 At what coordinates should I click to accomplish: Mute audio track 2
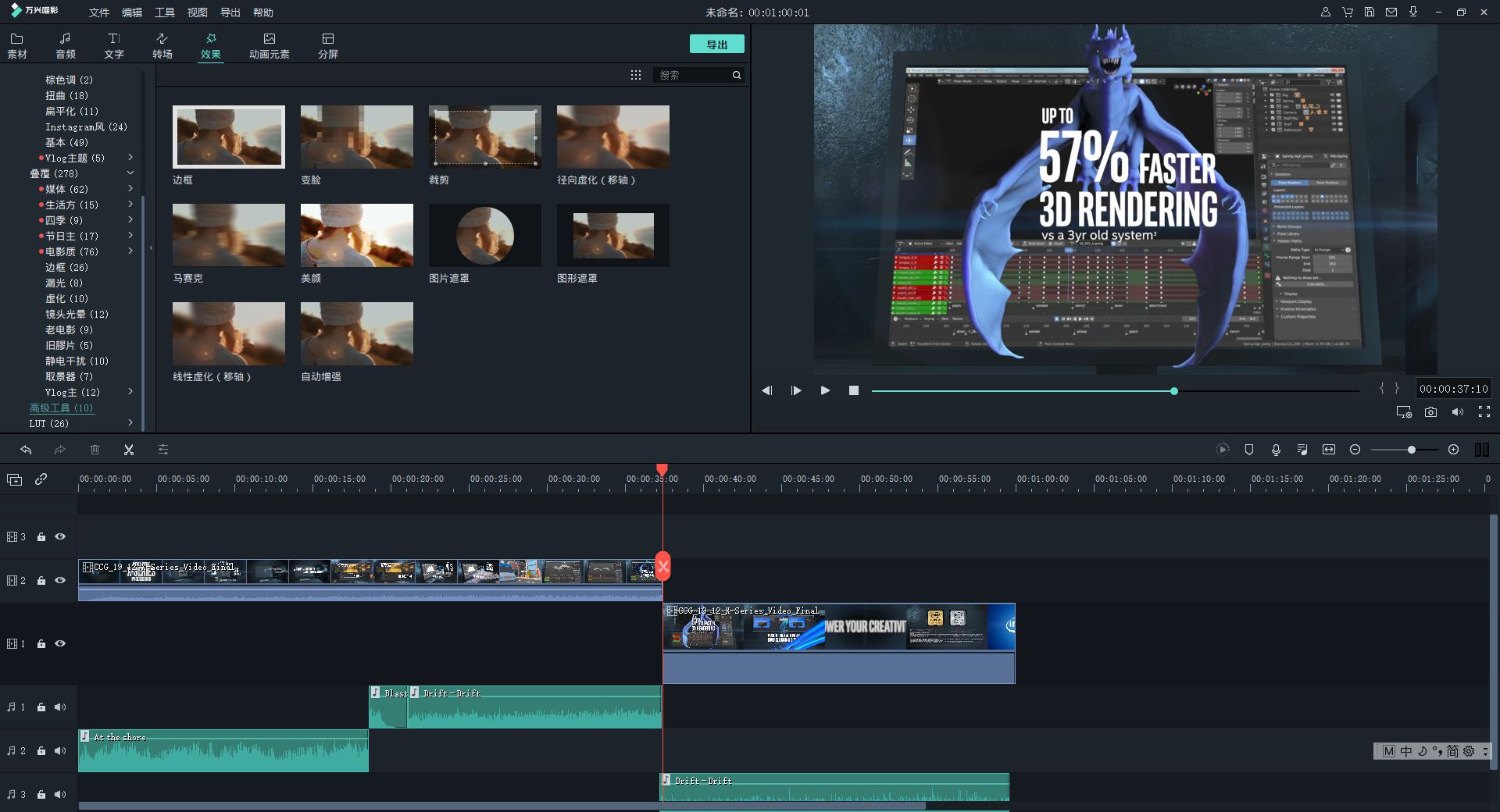pyautogui.click(x=60, y=751)
